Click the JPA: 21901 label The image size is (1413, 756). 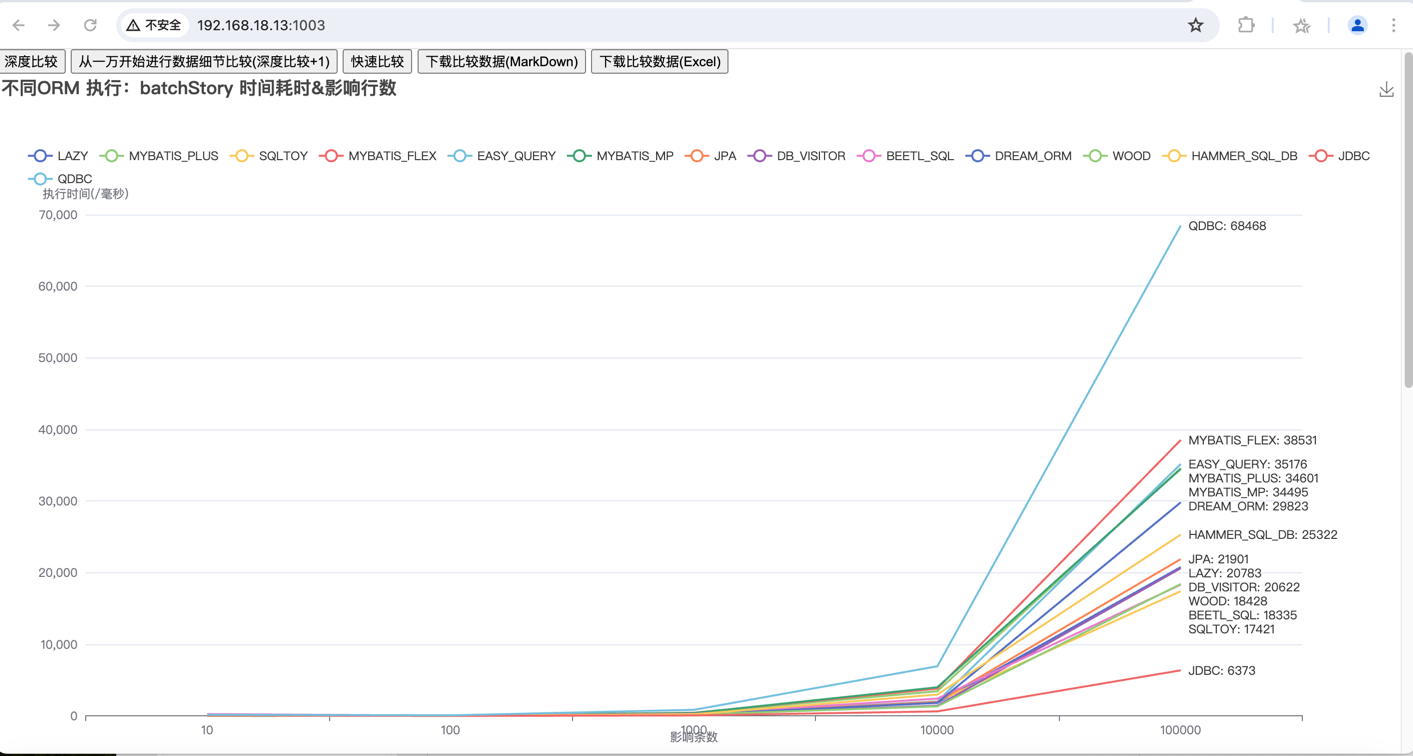pos(1218,559)
